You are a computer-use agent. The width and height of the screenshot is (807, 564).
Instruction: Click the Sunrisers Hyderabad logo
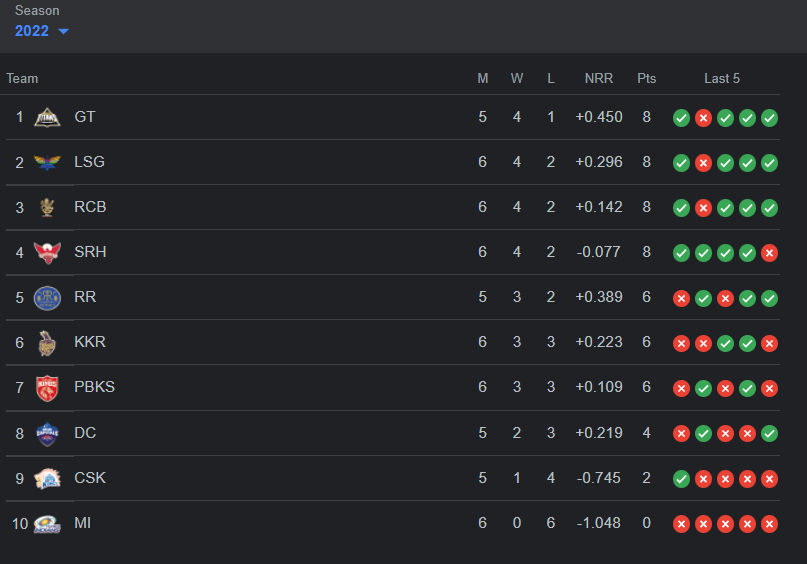pos(47,252)
